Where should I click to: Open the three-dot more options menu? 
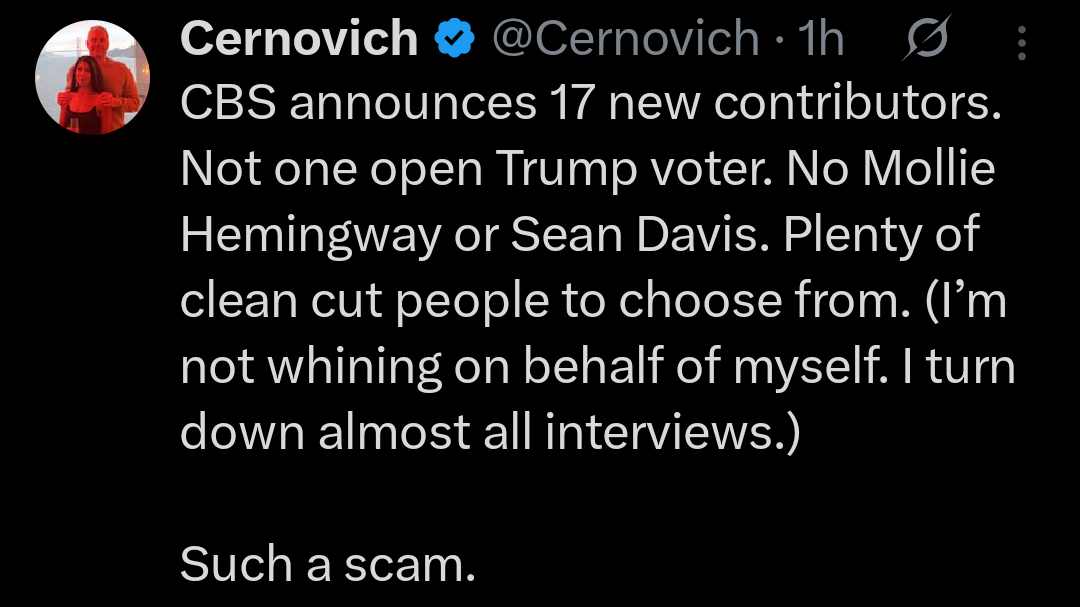pyautogui.click(x=1021, y=42)
